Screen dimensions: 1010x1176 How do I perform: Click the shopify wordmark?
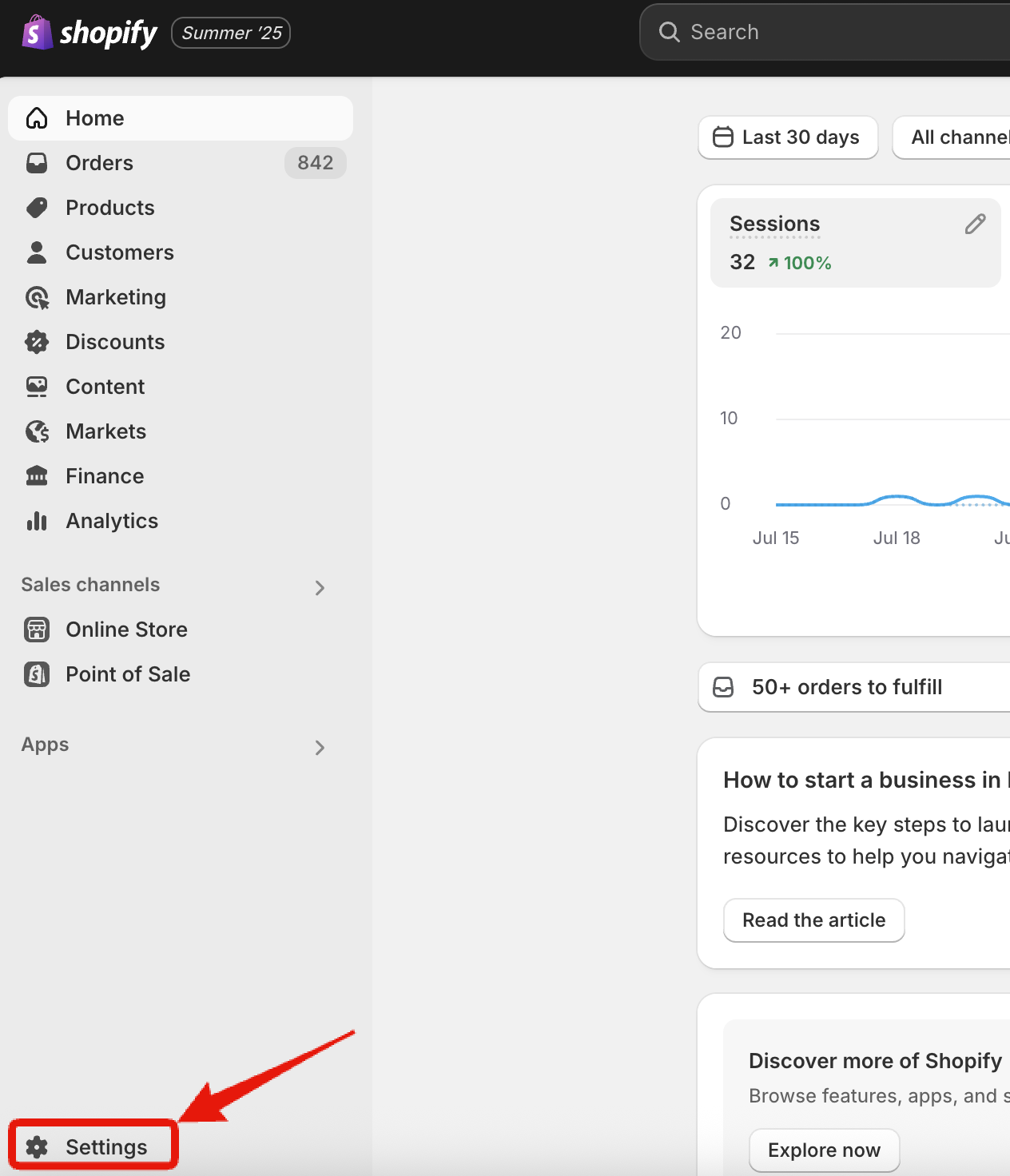point(108,34)
